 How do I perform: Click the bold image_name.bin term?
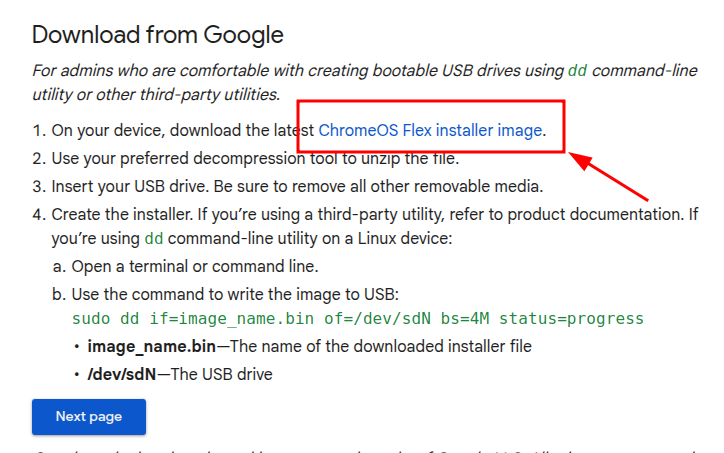coord(151,346)
